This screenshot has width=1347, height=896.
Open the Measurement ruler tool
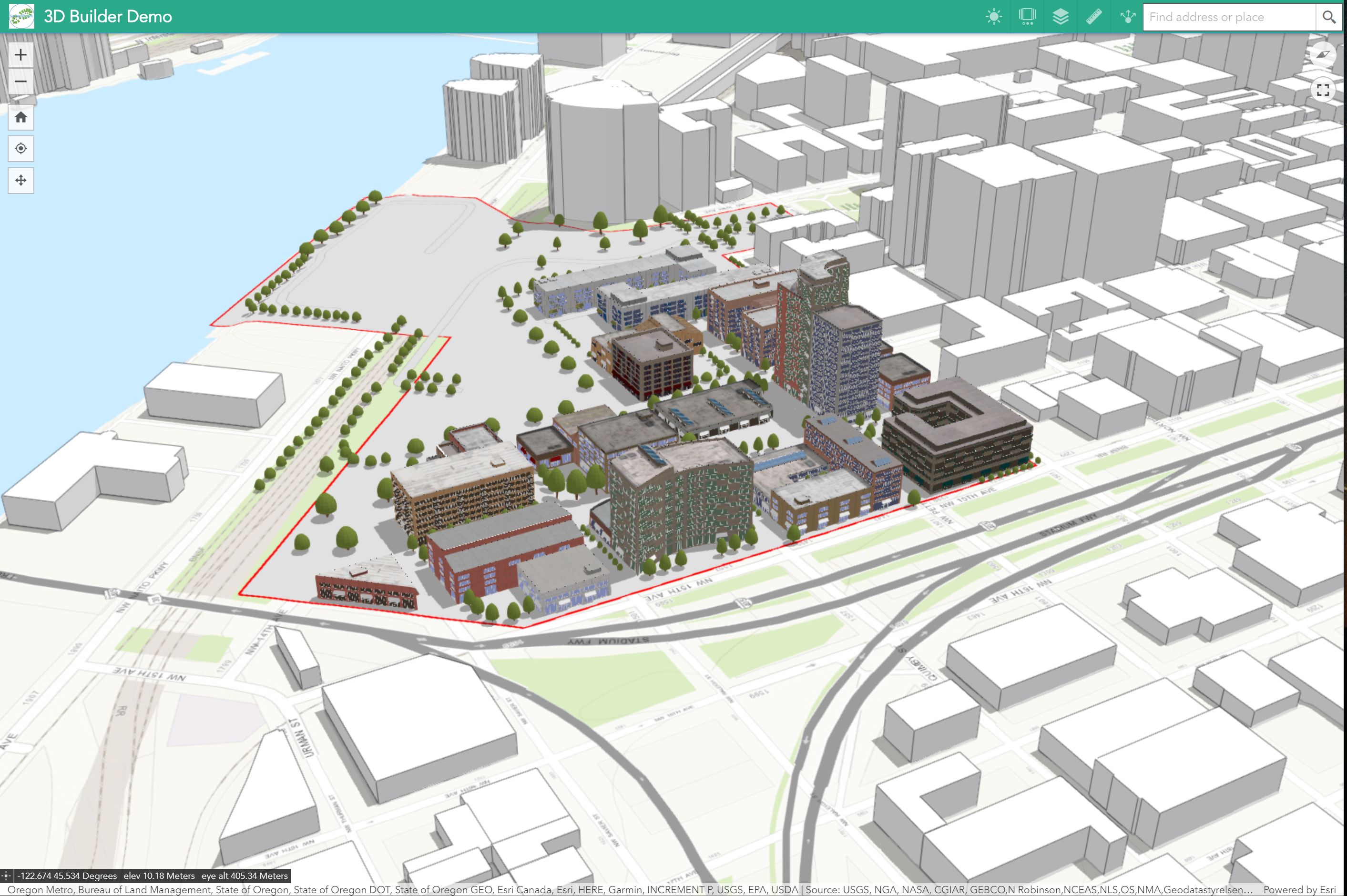[1094, 17]
